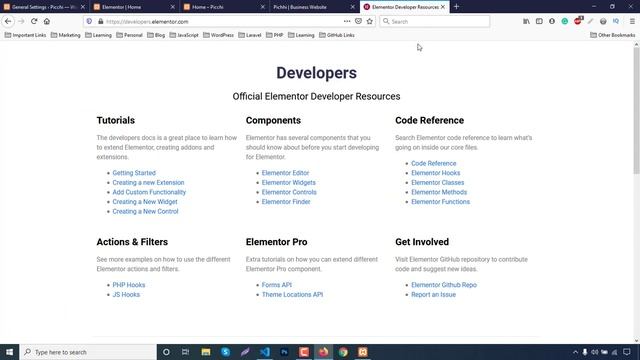Open the tracking protection shield icon
Image resolution: width=640 pixels, height=360 pixels.
click(x=89, y=21)
